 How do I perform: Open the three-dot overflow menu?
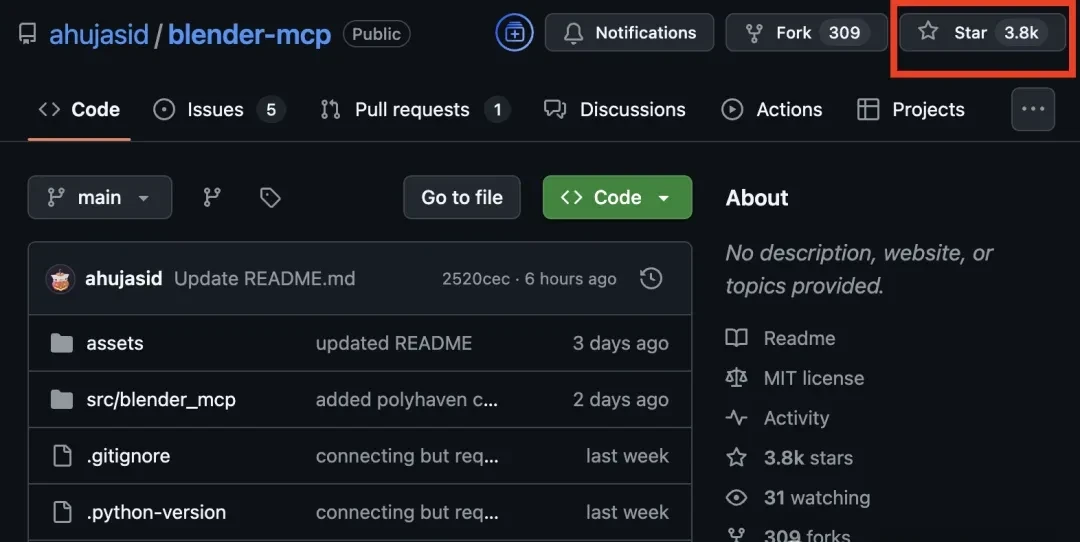[1032, 109]
